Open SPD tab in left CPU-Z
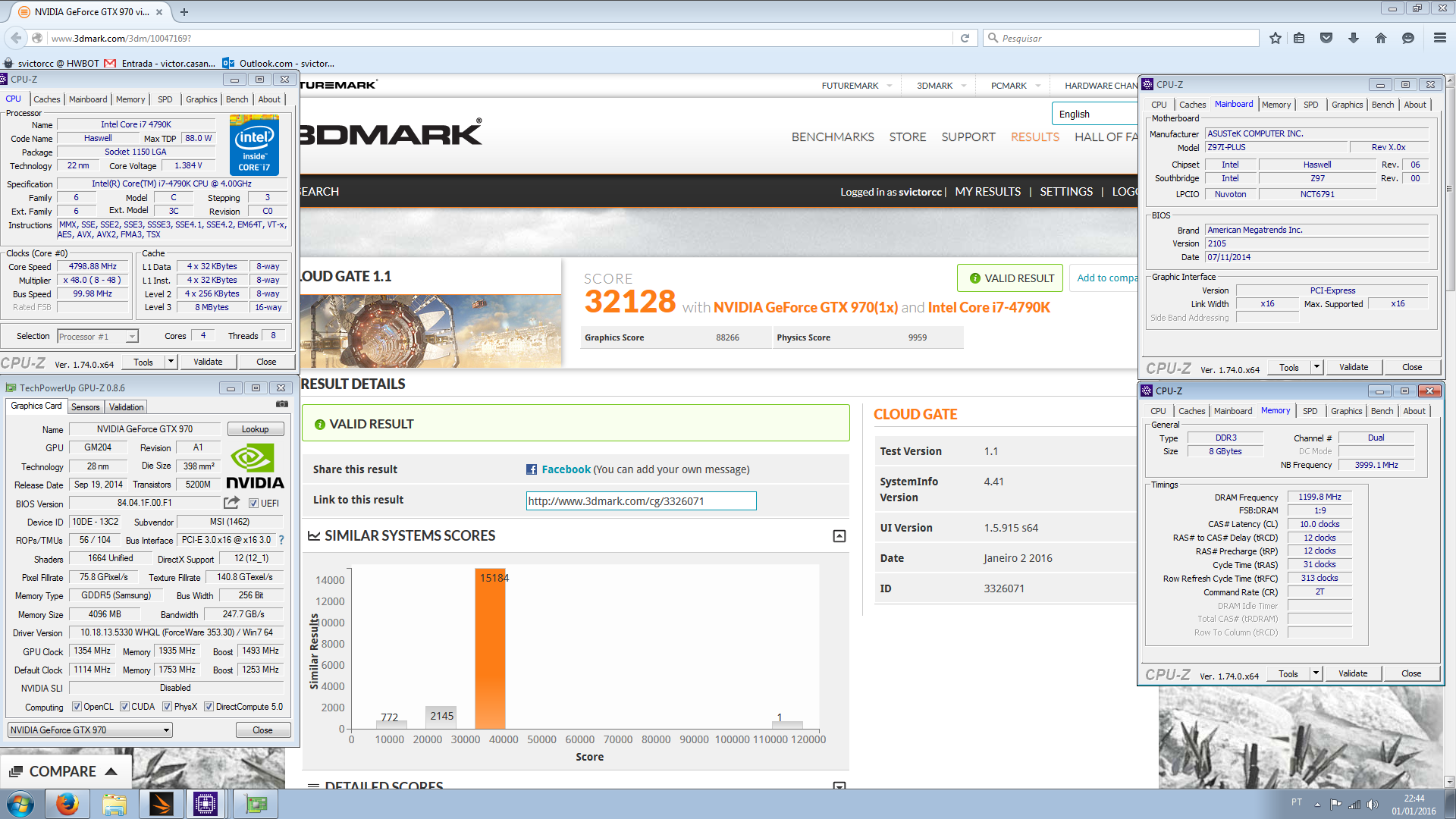 (165, 99)
